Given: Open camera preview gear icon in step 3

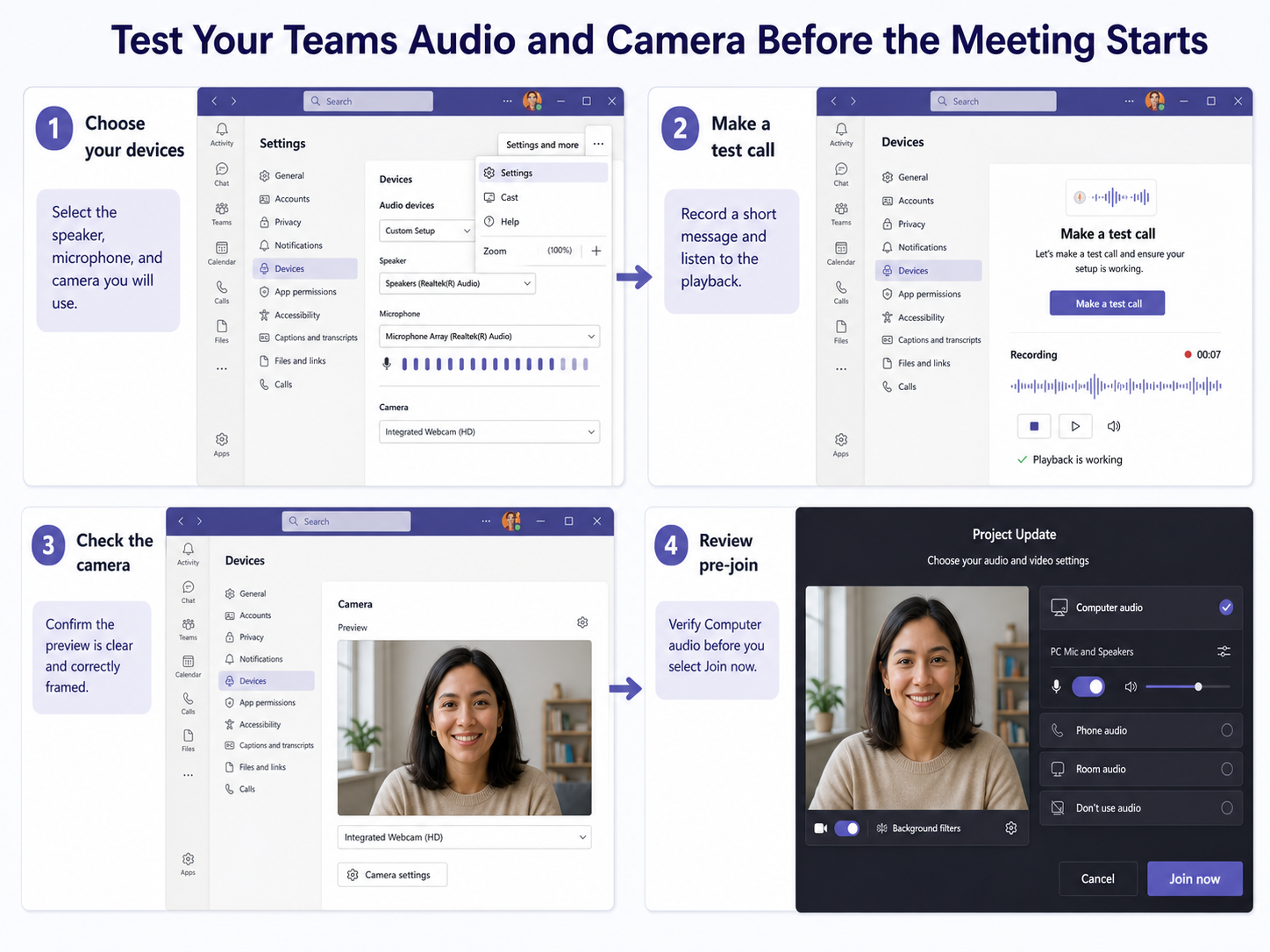Looking at the screenshot, I should 582,622.
